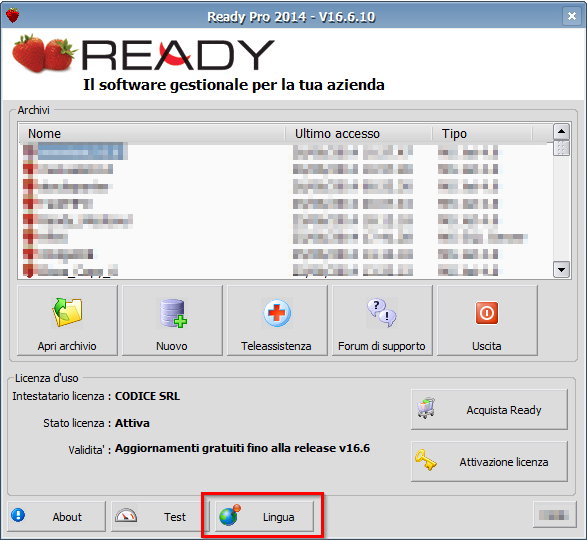Click the golden key Attivazione licenza icon
Viewport: 587px width, 540px height.
tap(426, 460)
